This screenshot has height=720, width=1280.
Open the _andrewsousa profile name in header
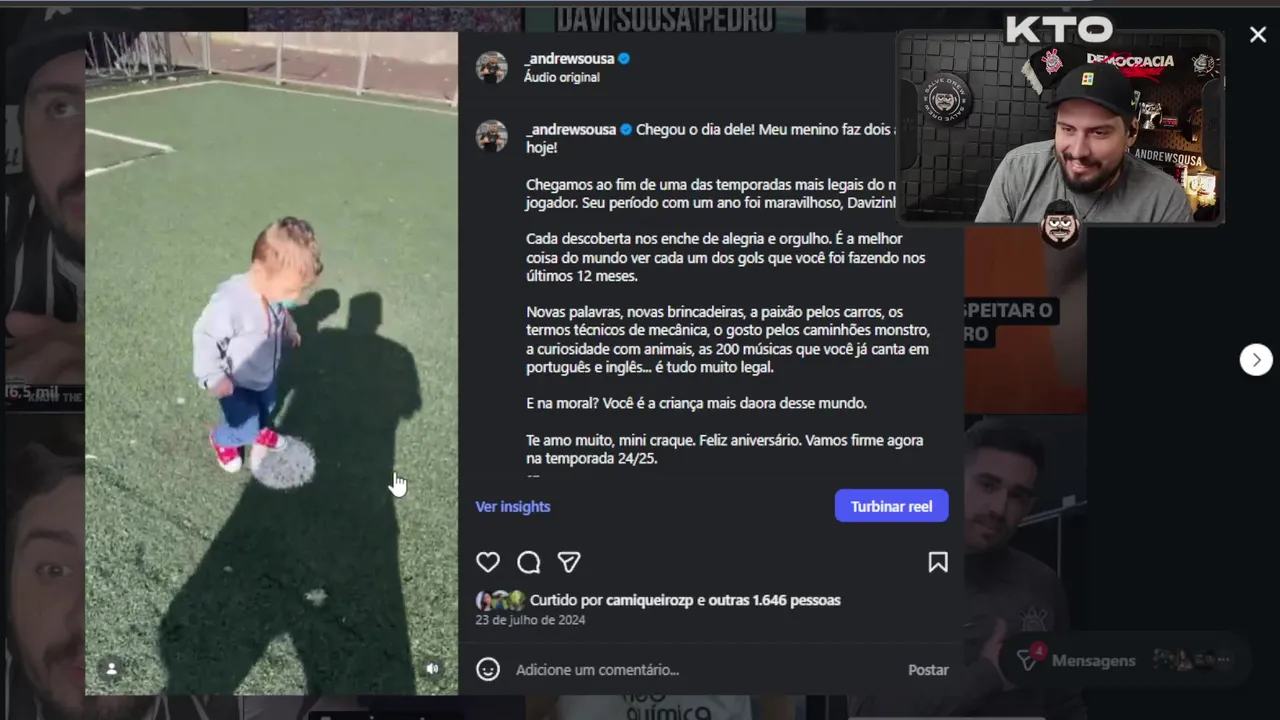(569, 59)
